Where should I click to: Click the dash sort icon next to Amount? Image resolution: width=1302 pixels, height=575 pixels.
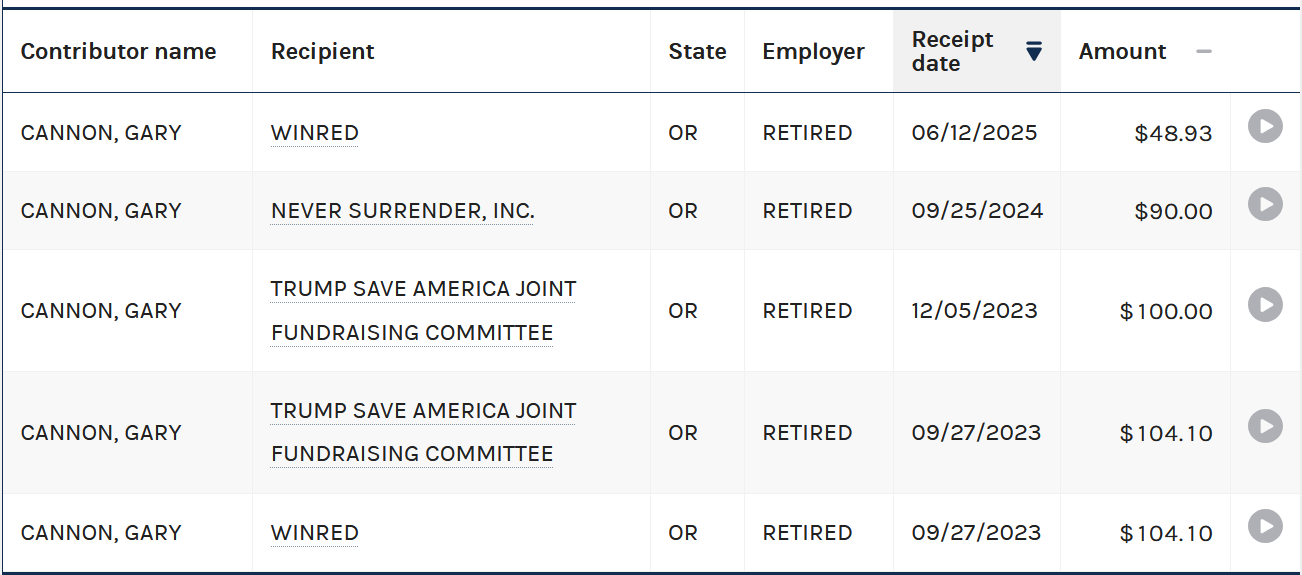tap(1204, 52)
